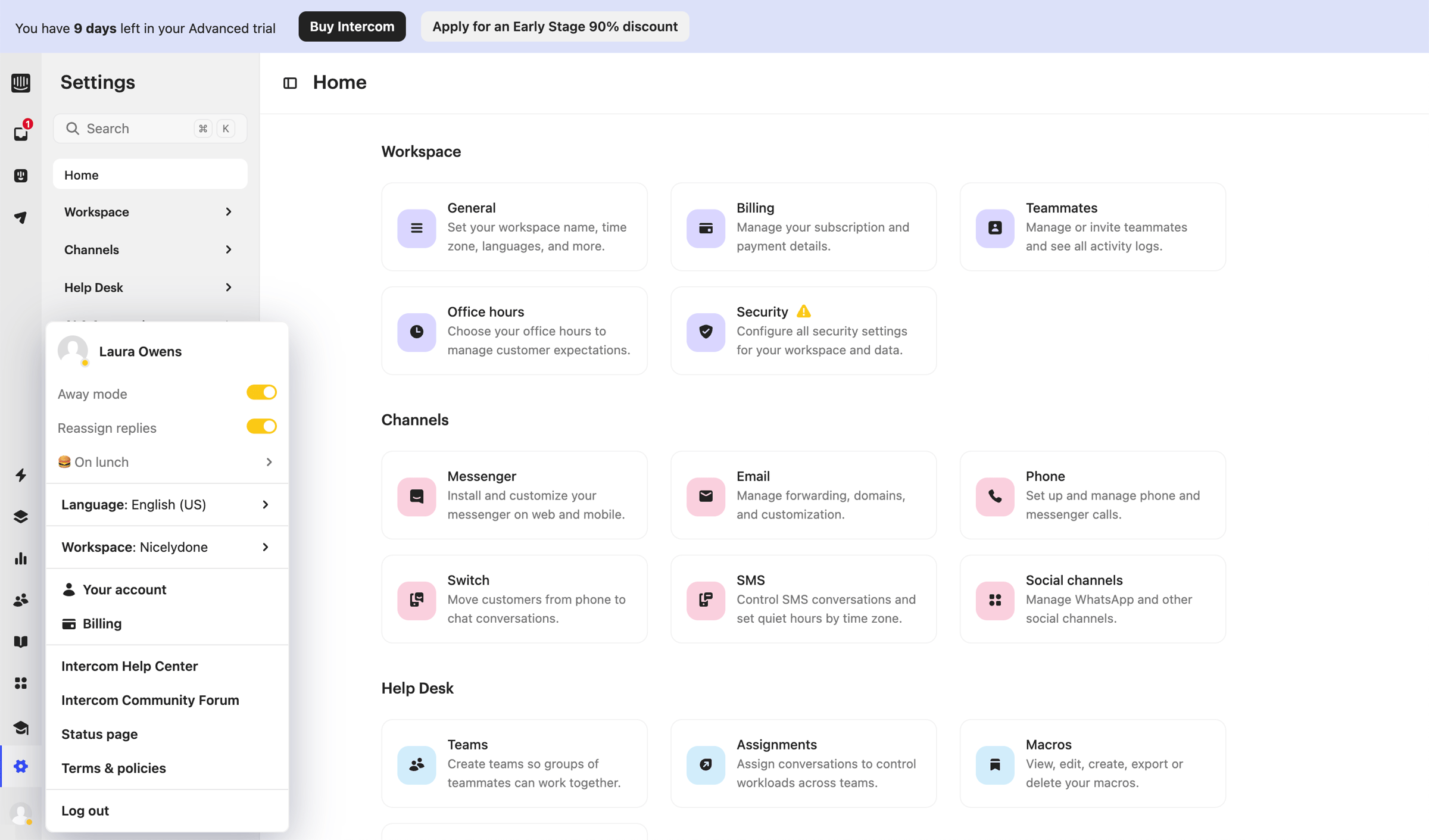Select Home in the settings sidebar

pyautogui.click(x=150, y=174)
